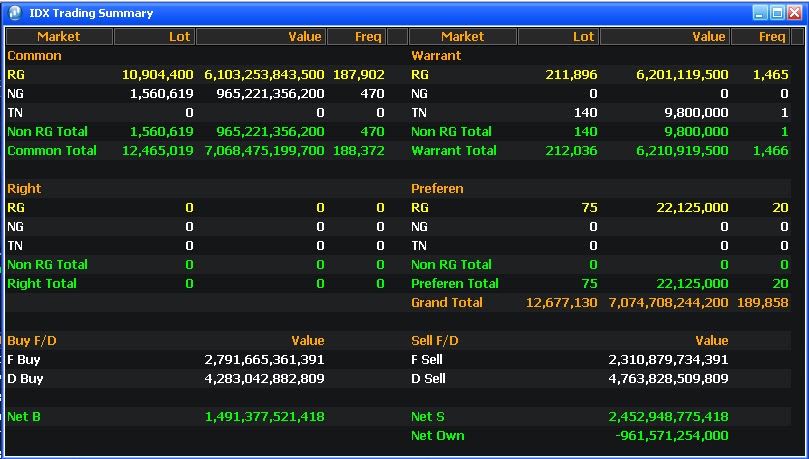The height and width of the screenshot is (459, 809).
Task: Click the IDX Trading Summary title bar icon
Action: pyautogui.click(x=15, y=13)
